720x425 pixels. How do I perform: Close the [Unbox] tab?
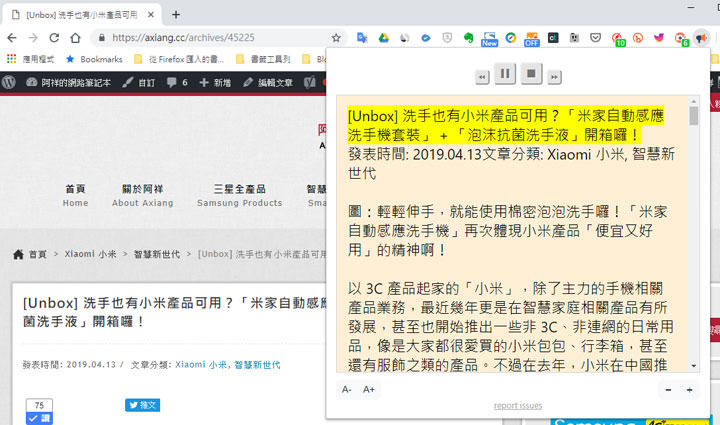[151, 15]
